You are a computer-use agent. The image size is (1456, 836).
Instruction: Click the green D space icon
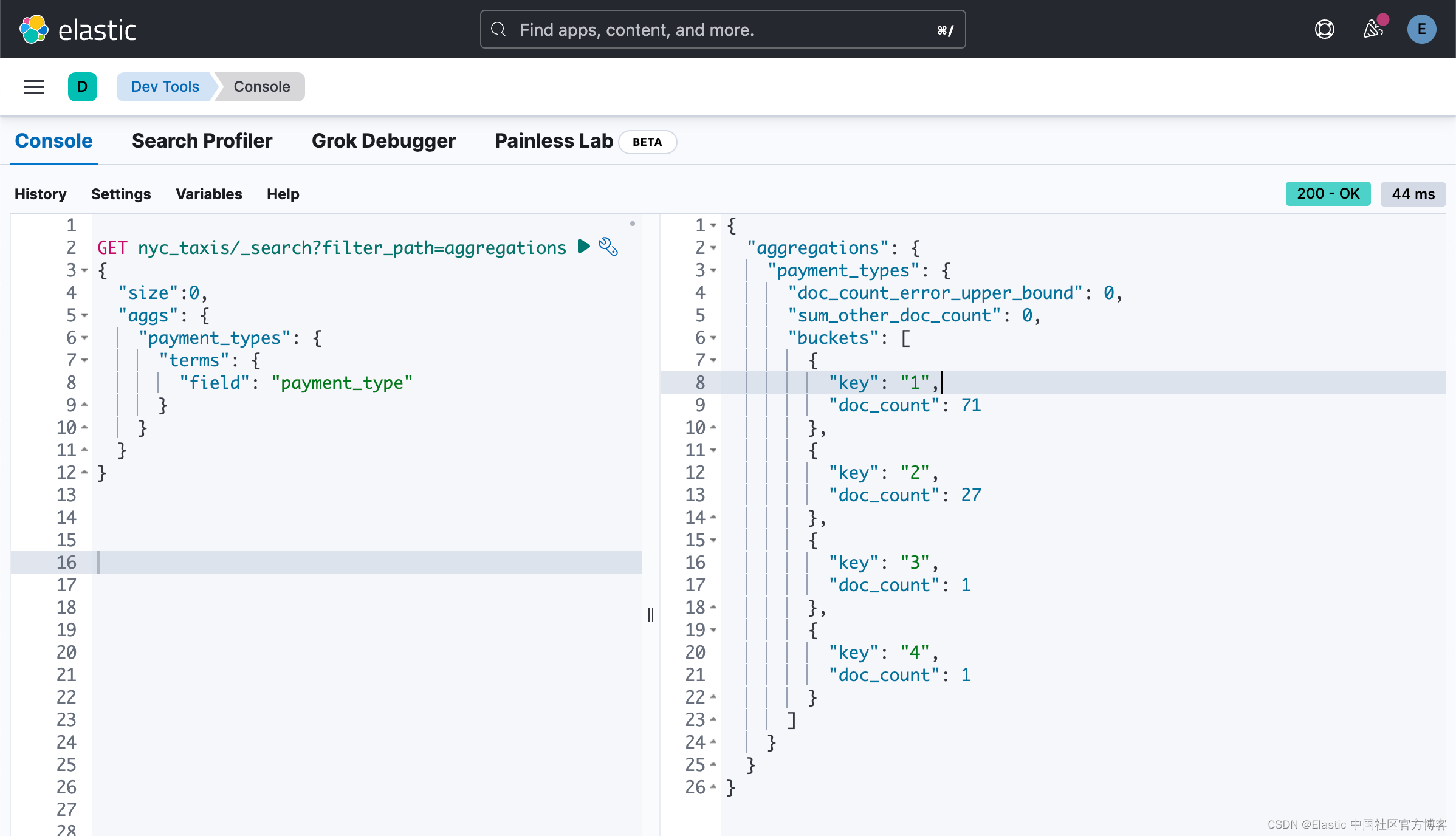[x=83, y=87]
